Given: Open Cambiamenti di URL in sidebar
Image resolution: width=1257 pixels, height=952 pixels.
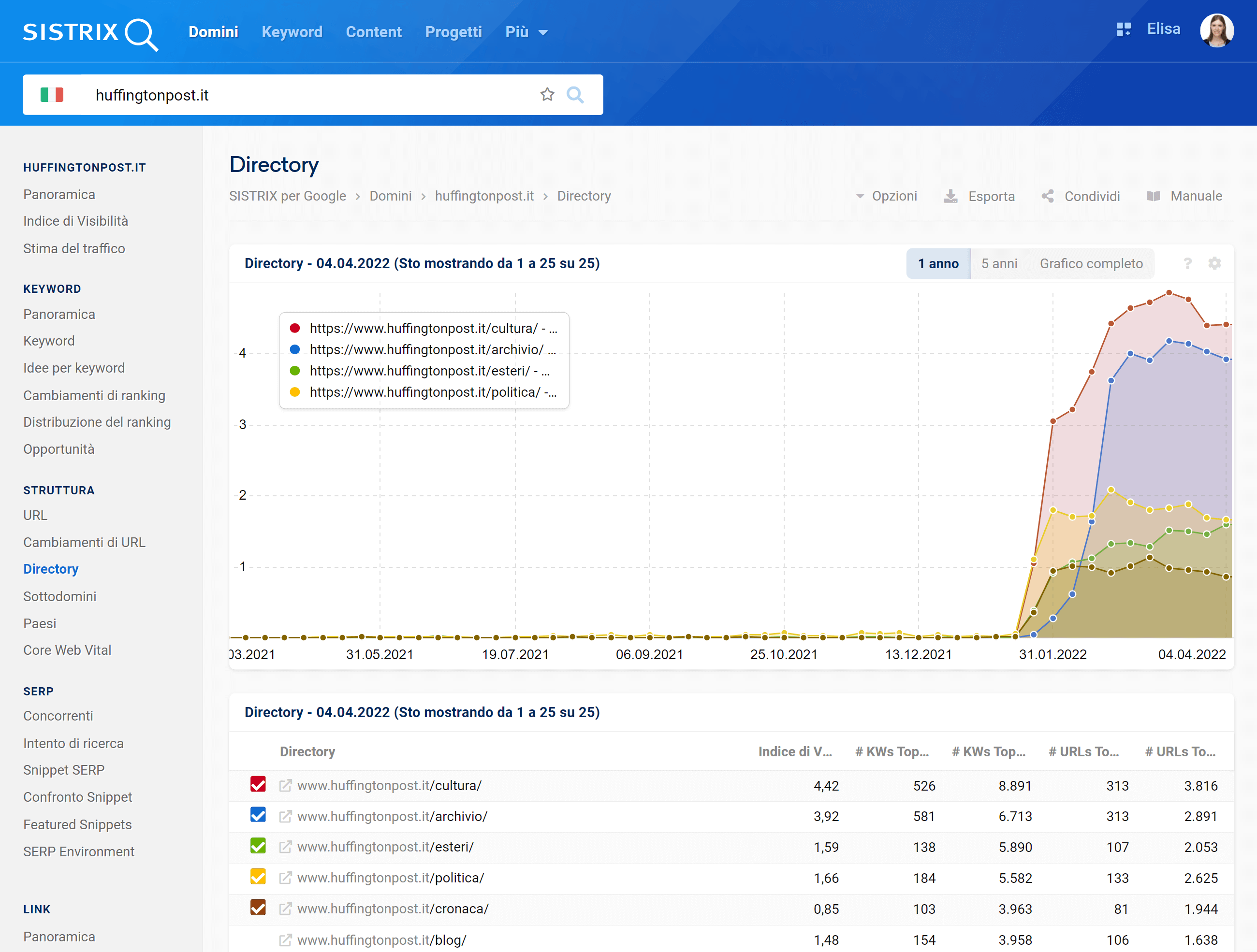Looking at the screenshot, I should point(84,543).
